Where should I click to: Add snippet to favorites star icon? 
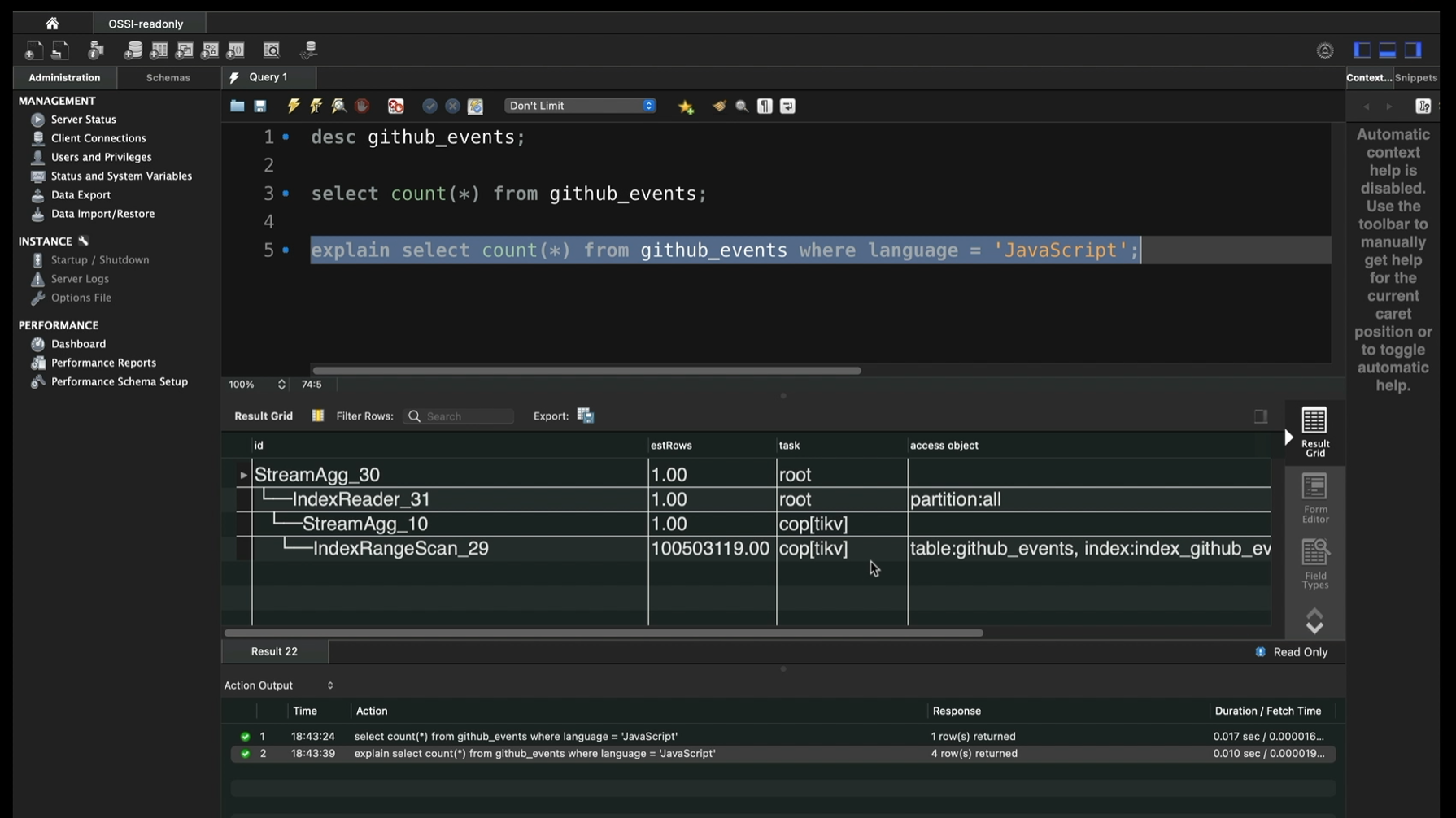[x=686, y=107]
